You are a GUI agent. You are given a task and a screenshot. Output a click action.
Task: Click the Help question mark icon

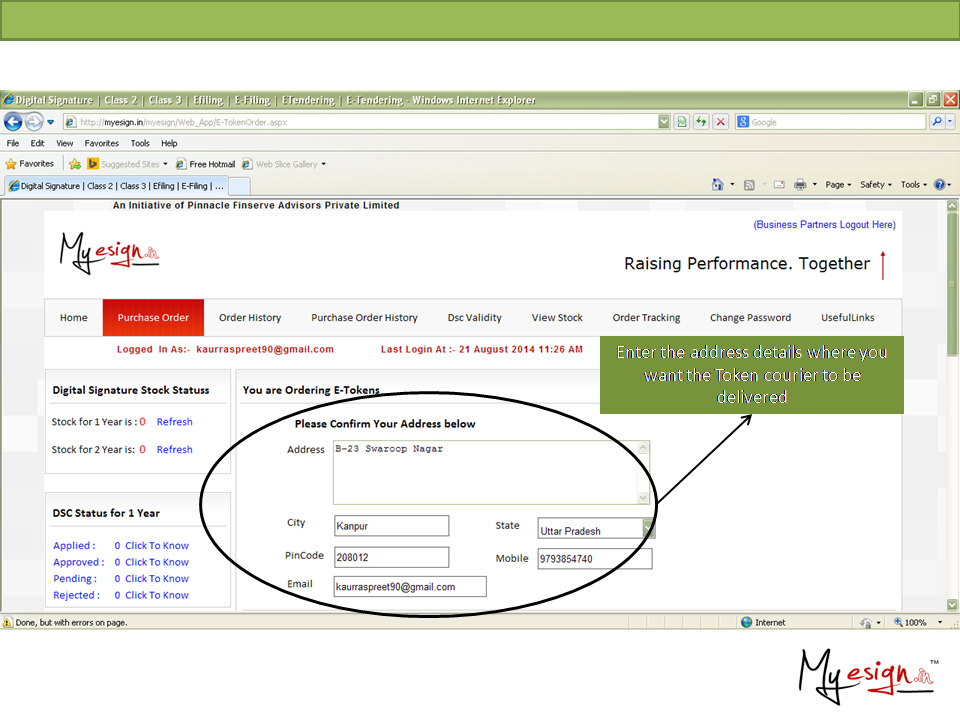pos(939,185)
